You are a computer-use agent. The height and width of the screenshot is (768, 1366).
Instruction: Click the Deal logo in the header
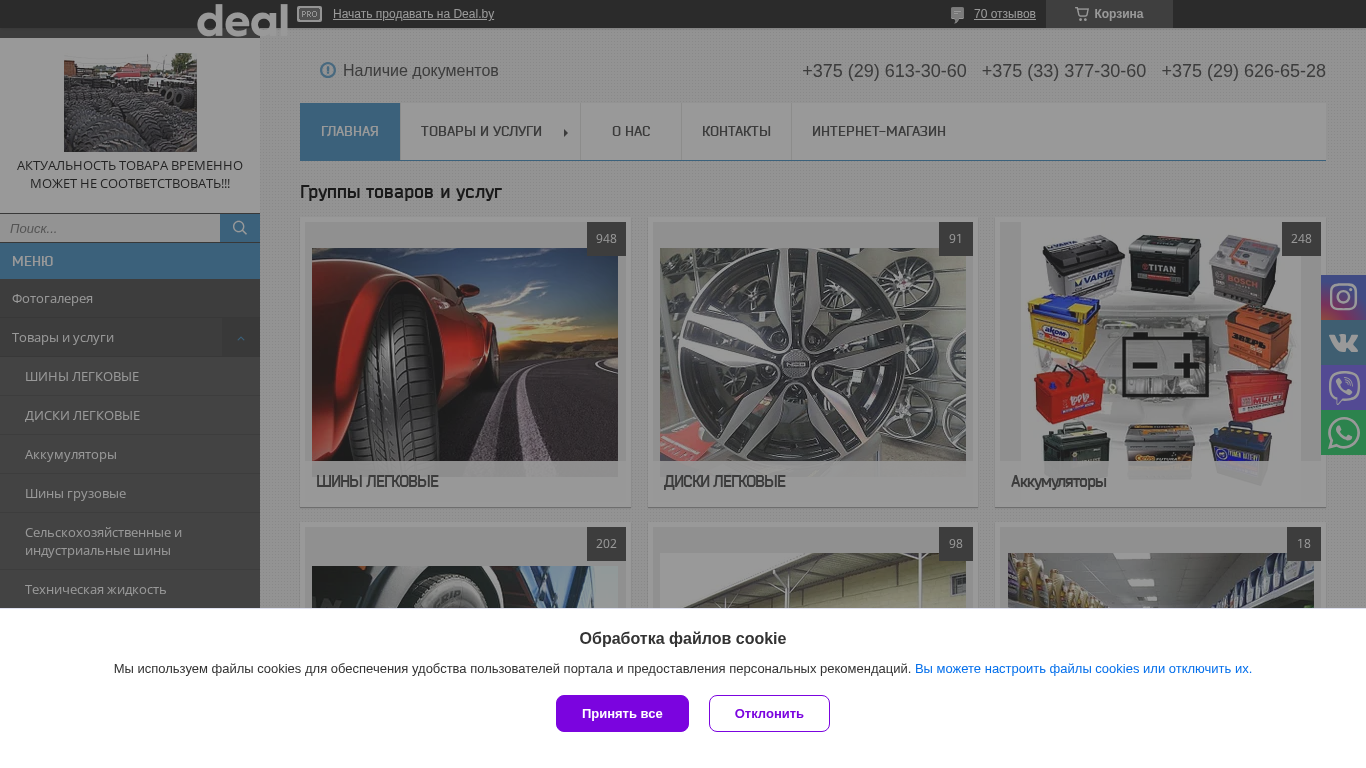(x=242, y=19)
